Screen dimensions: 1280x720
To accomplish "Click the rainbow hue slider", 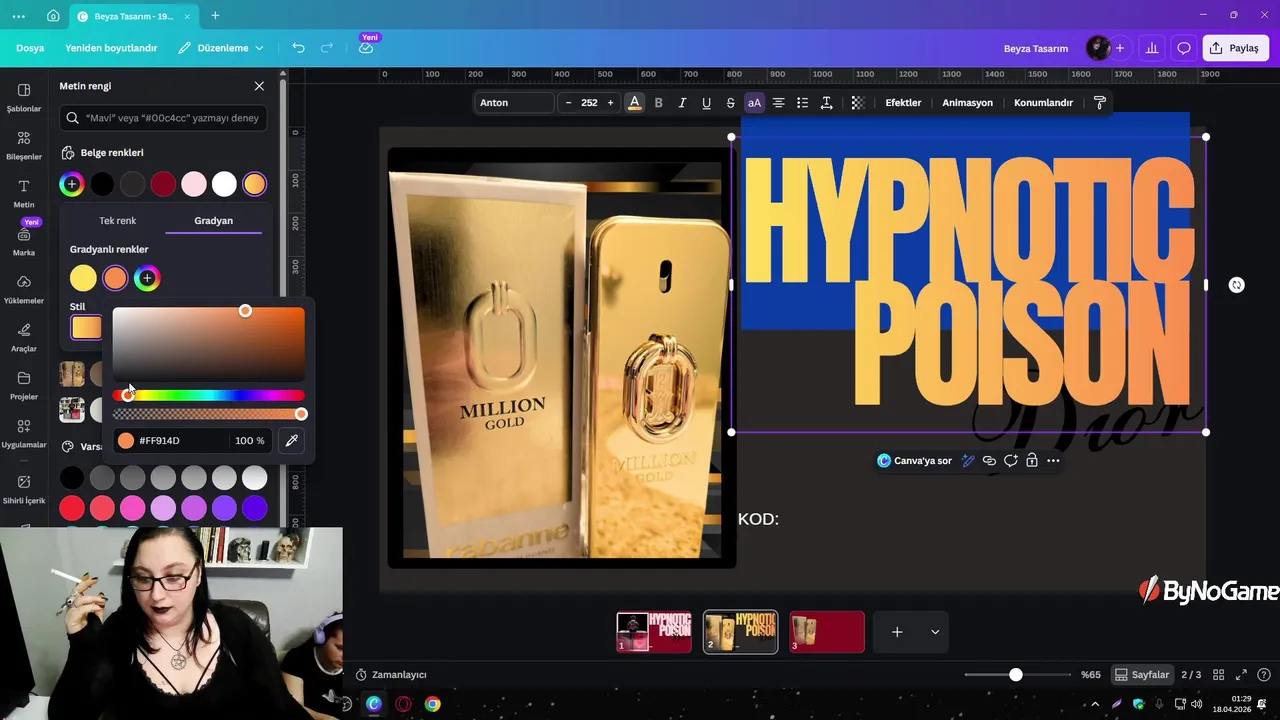I will (209, 395).
